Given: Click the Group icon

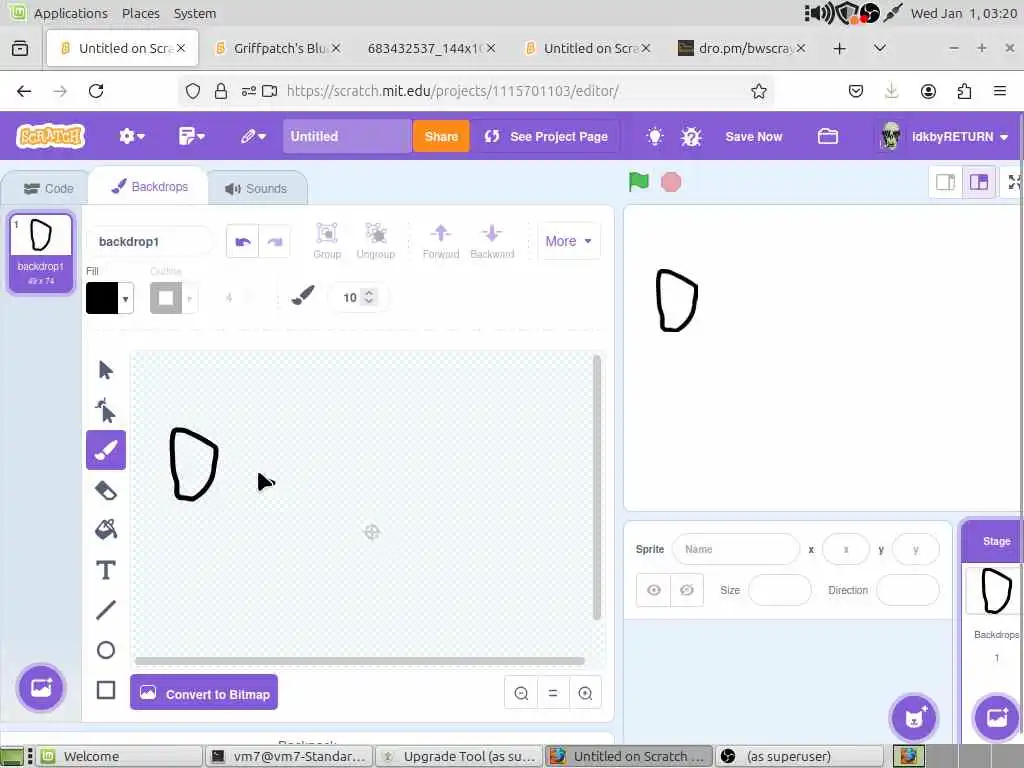Looking at the screenshot, I should [327, 241].
